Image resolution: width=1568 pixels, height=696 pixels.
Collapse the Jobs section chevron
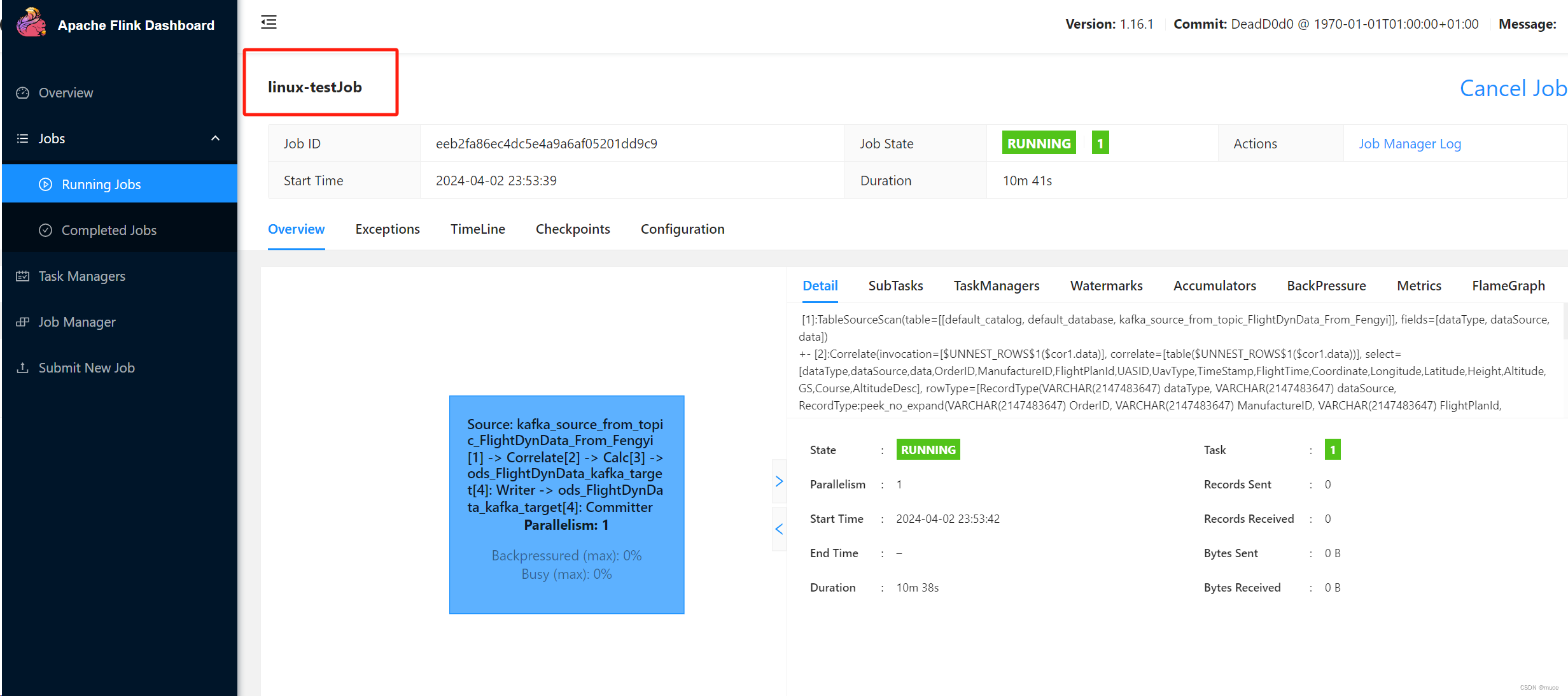pos(215,138)
